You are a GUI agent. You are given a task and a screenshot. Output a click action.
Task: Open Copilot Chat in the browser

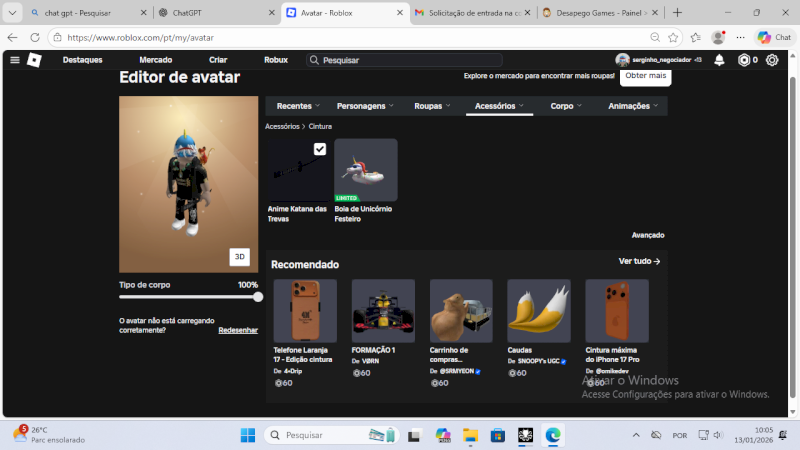tap(774, 37)
